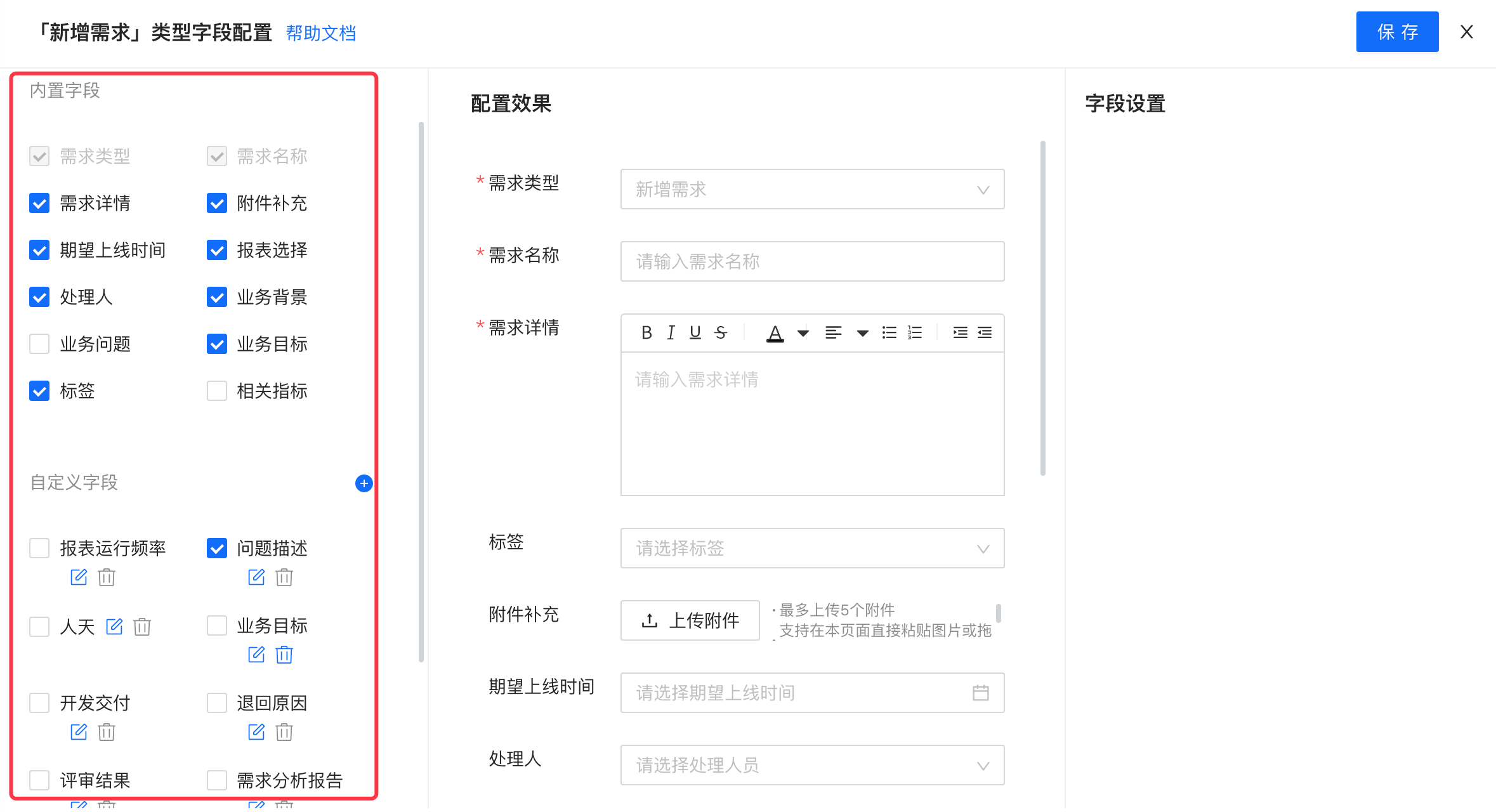Image resolution: width=1496 pixels, height=812 pixels.
Task: Click the calendar icon in 期望上线时间
Action: coord(980,693)
